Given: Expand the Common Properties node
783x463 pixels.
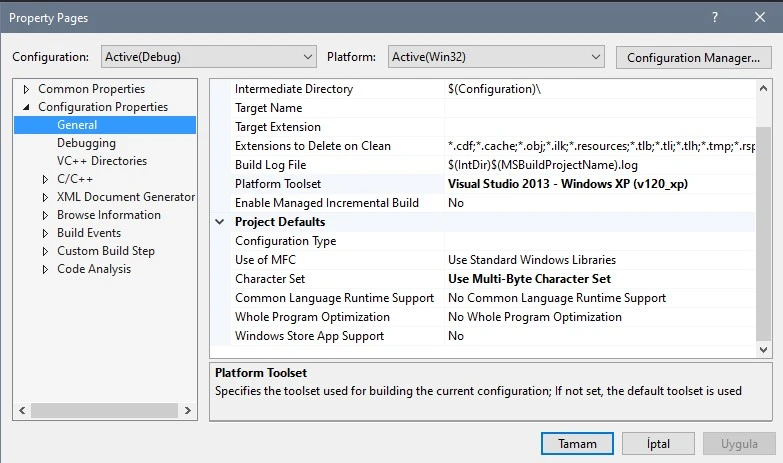Looking at the screenshot, I should click(26, 89).
